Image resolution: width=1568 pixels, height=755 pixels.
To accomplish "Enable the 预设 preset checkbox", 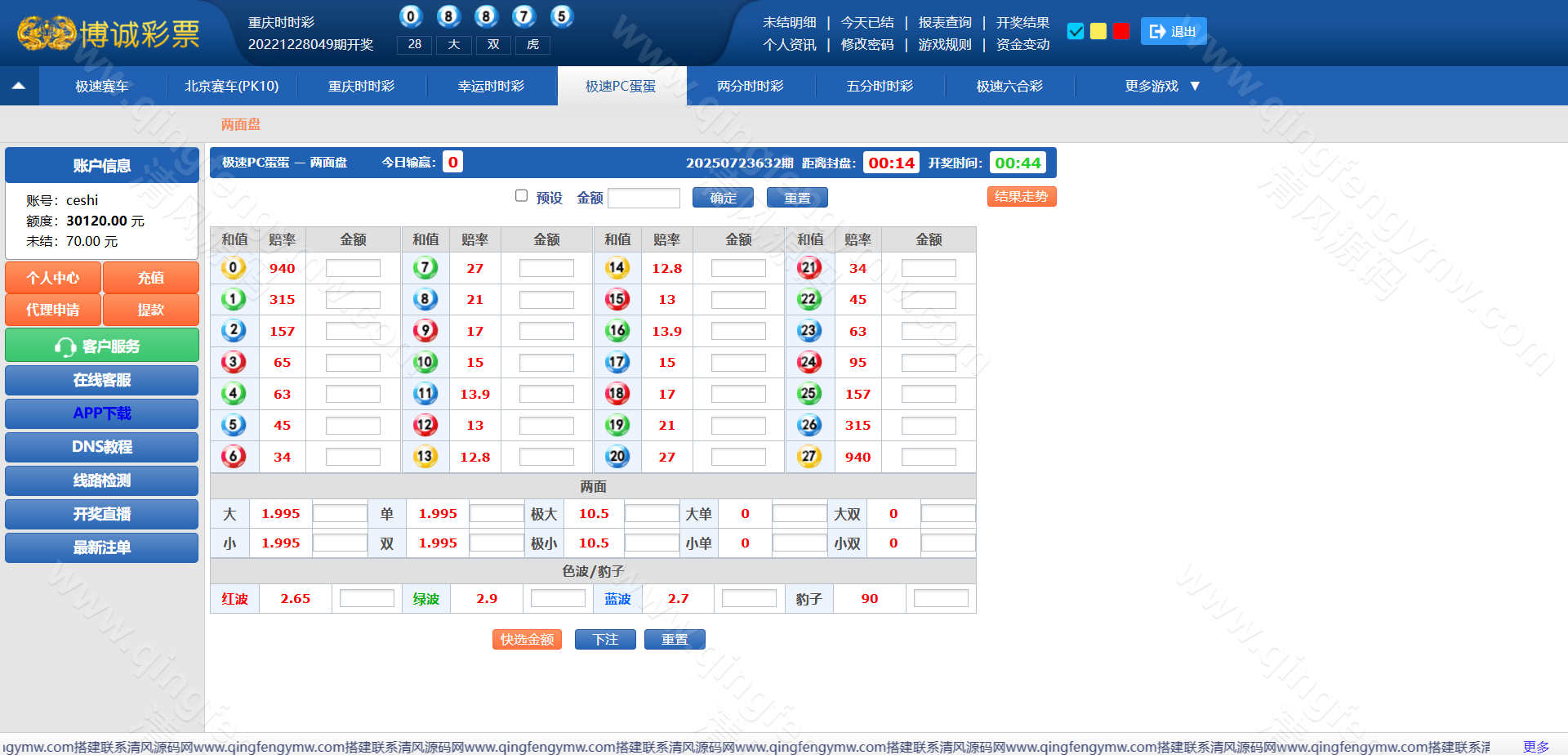I will pyautogui.click(x=521, y=196).
